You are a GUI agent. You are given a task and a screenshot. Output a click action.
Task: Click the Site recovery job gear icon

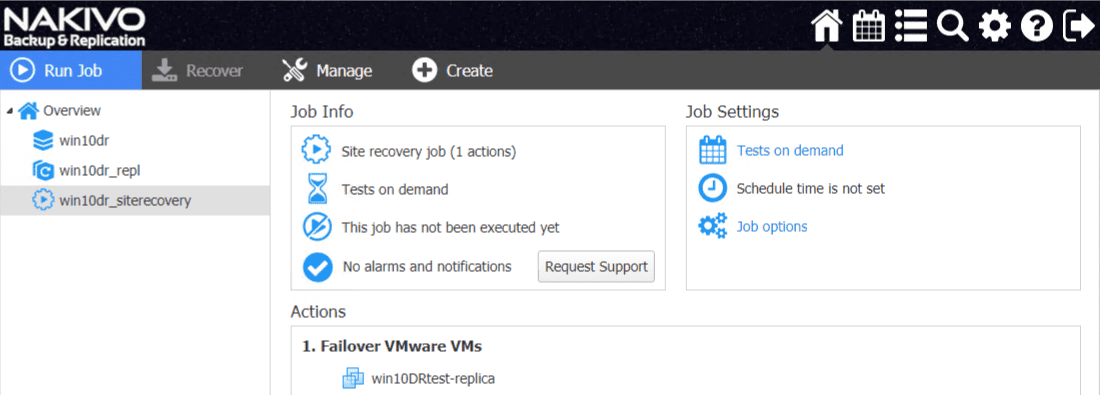coord(316,150)
